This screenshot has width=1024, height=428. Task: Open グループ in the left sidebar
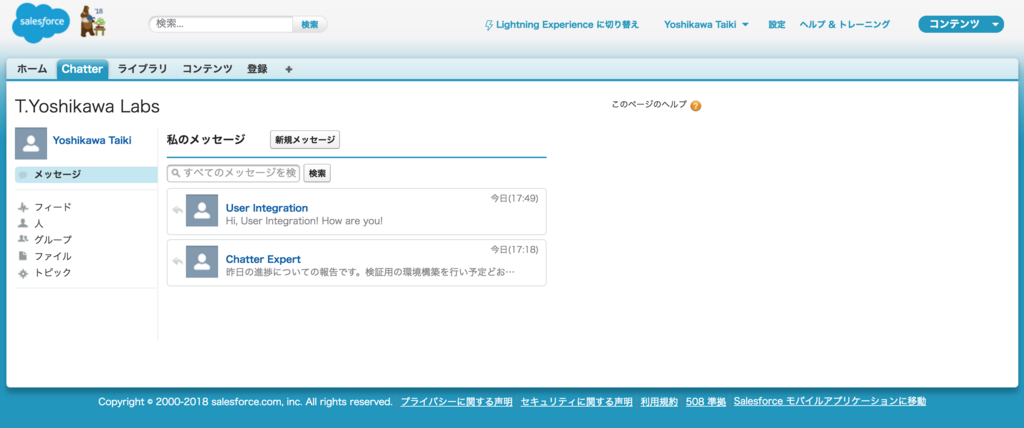[x=53, y=240]
